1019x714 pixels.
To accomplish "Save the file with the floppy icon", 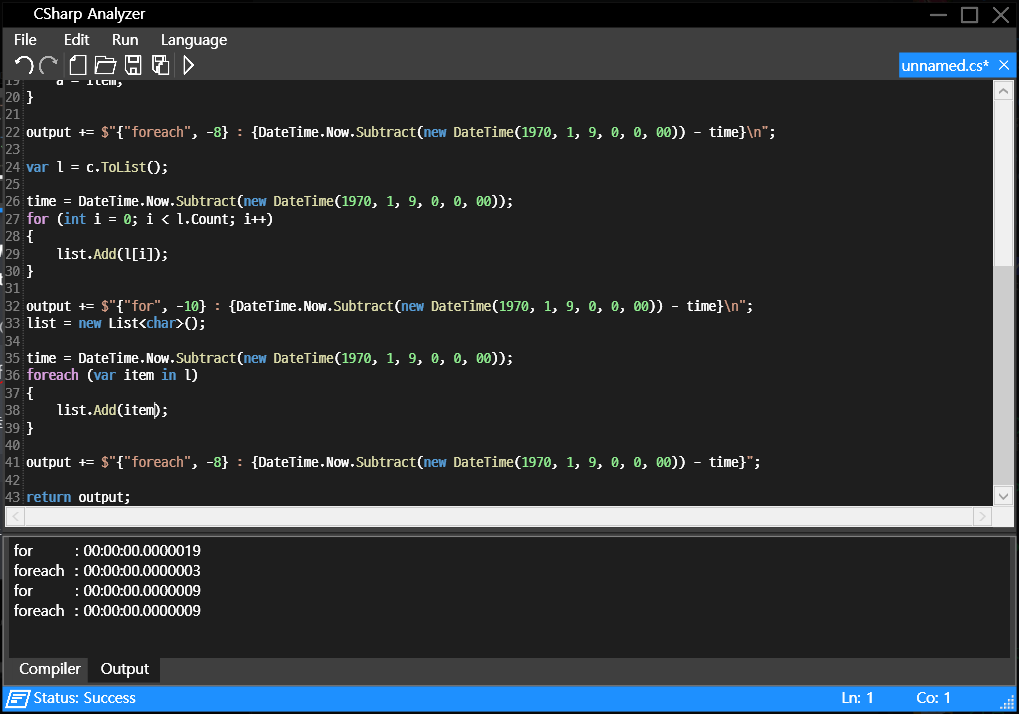I will [133, 66].
